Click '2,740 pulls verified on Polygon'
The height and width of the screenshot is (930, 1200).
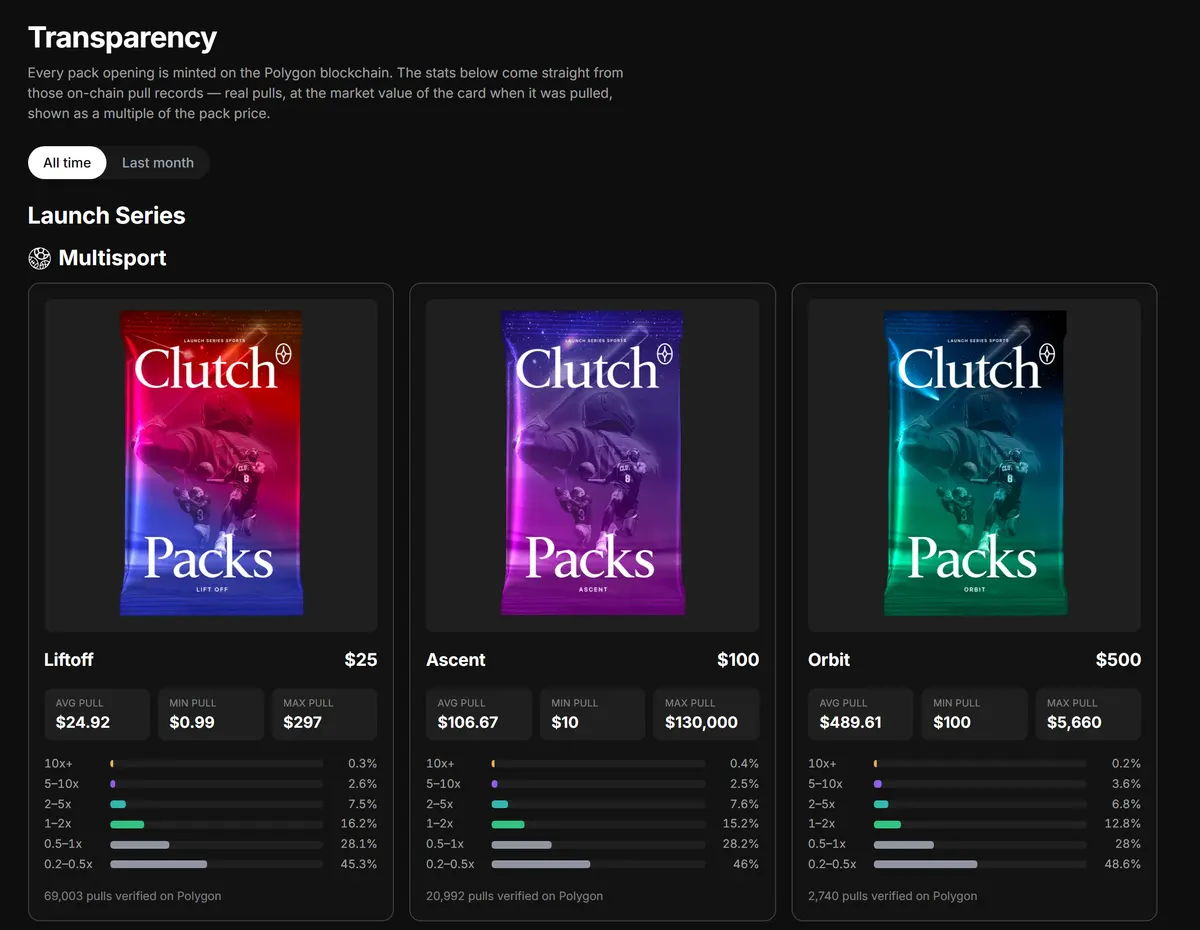coord(893,896)
